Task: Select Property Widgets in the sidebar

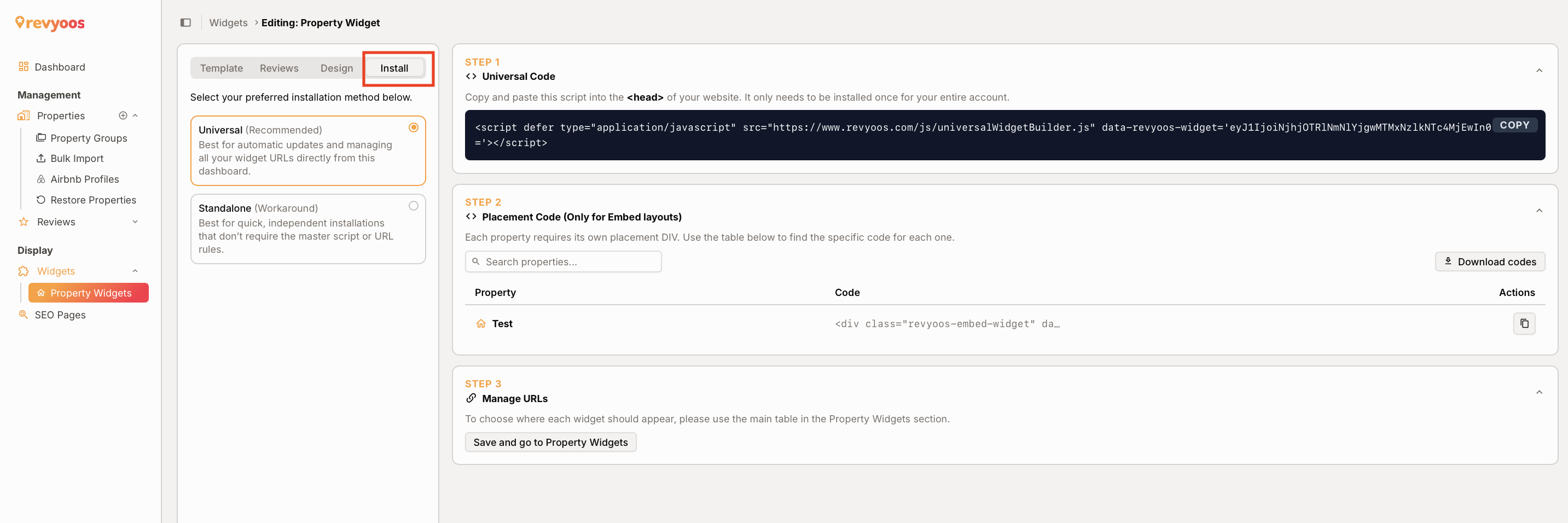Action: (x=88, y=293)
